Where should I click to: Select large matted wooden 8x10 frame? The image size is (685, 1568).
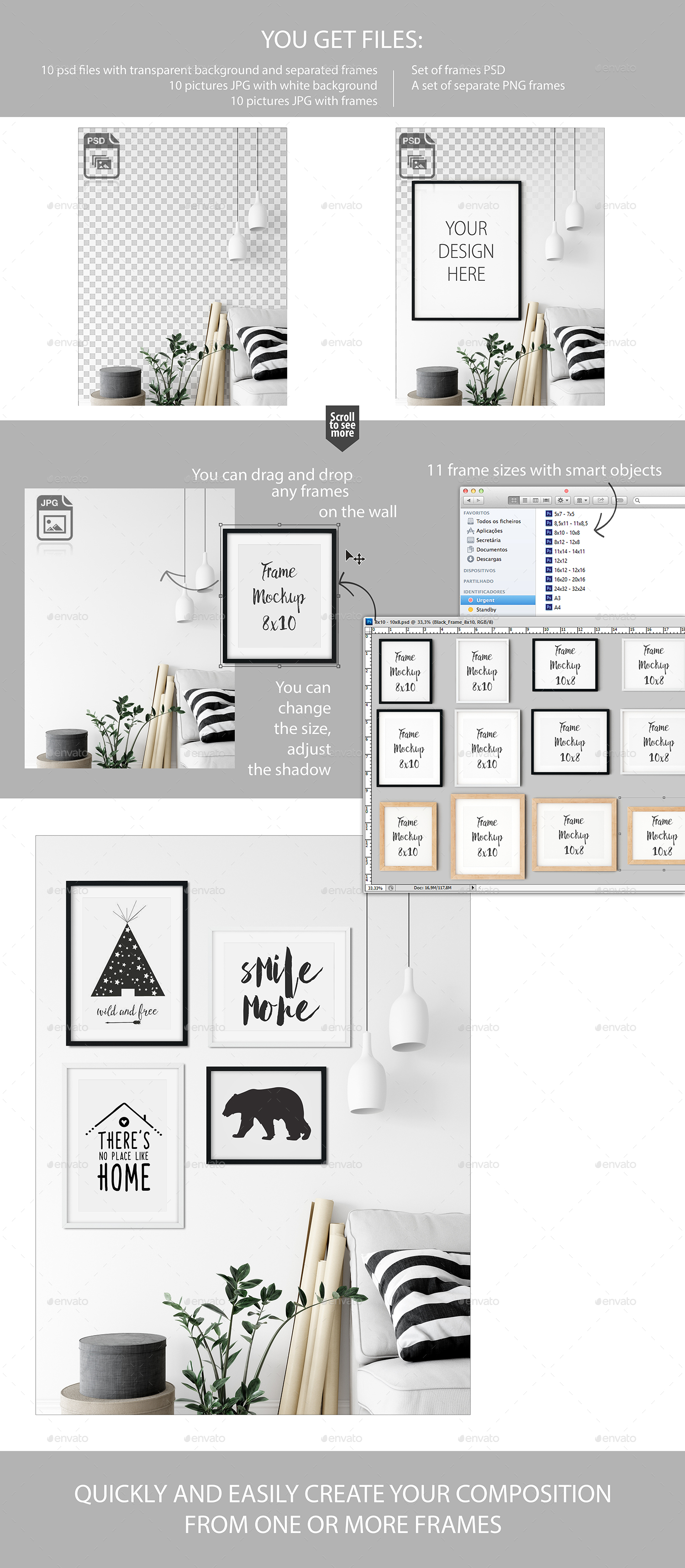coord(487,837)
